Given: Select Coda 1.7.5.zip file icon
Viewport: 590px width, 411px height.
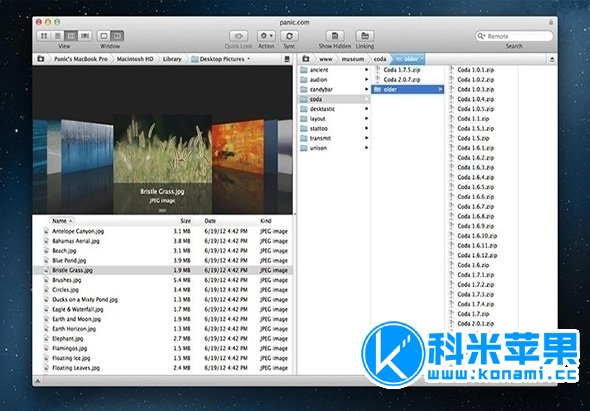Looking at the screenshot, I should tap(378, 70).
